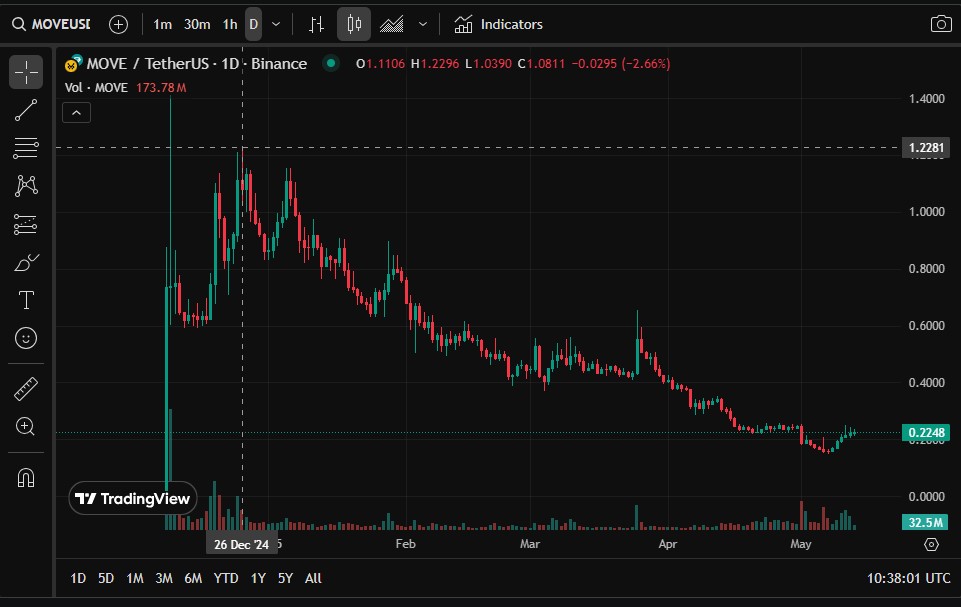Click the May label on time axis
The height and width of the screenshot is (607, 961).
click(800, 544)
